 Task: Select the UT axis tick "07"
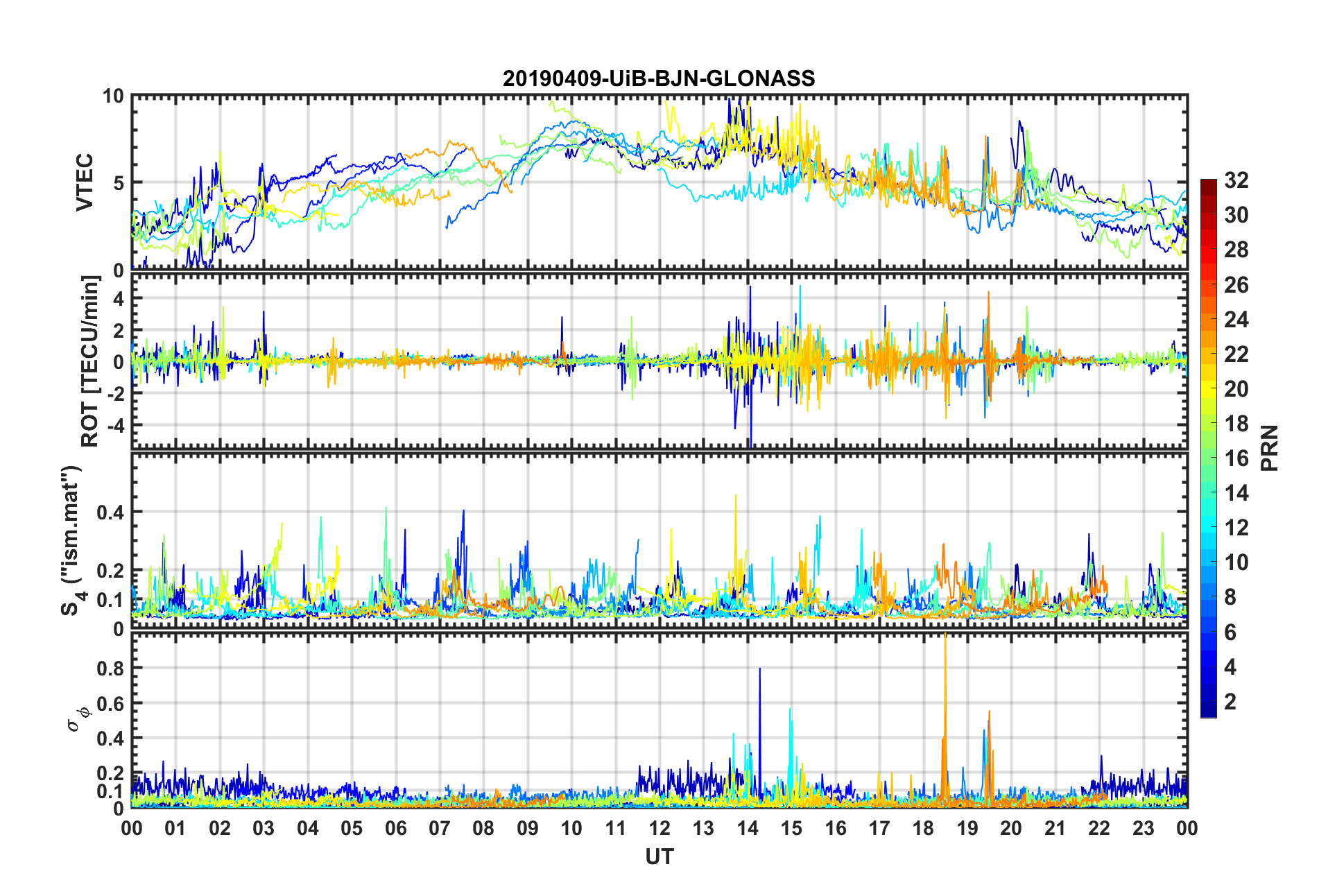440,828
